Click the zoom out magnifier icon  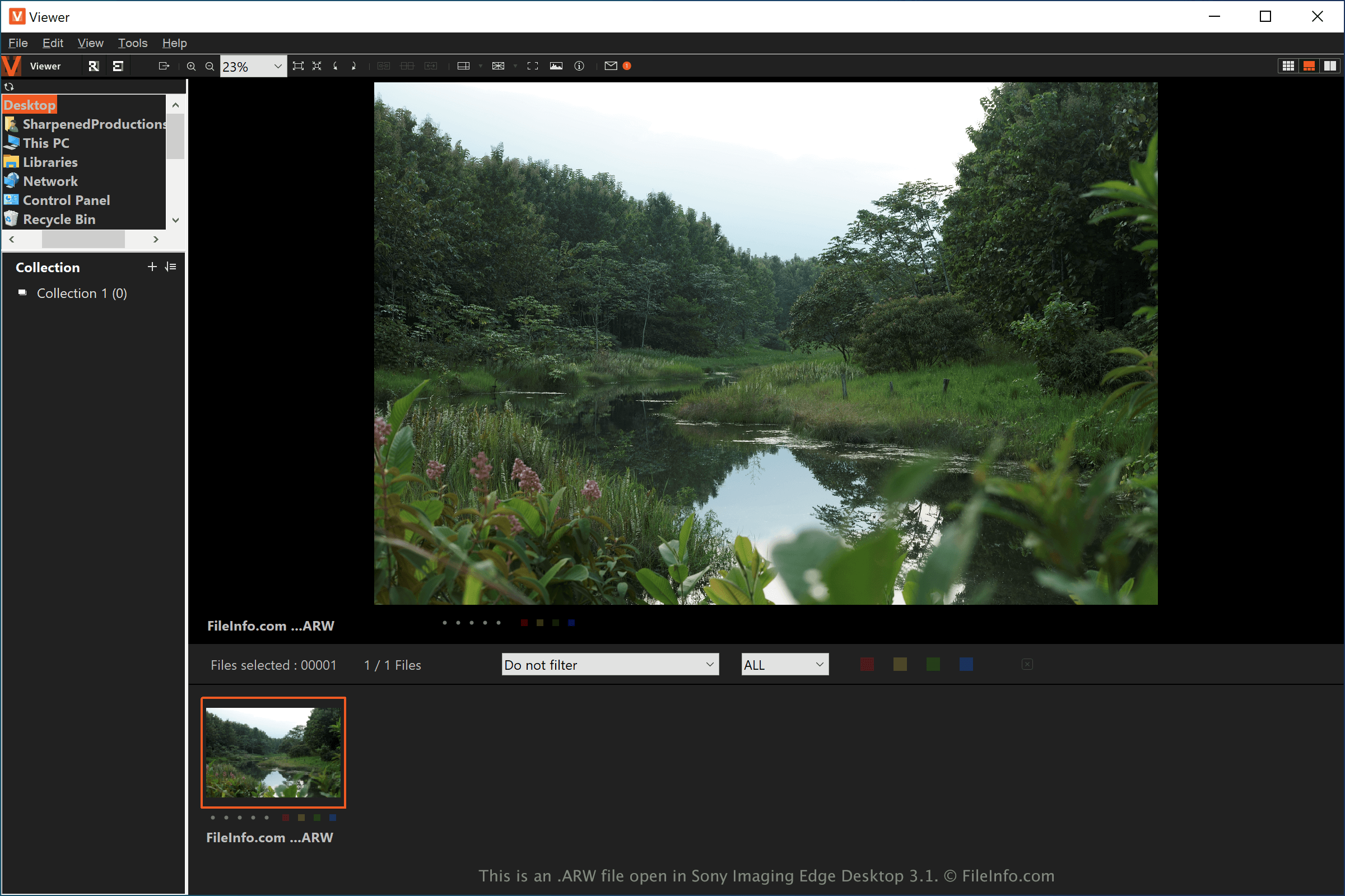click(210, 66)
